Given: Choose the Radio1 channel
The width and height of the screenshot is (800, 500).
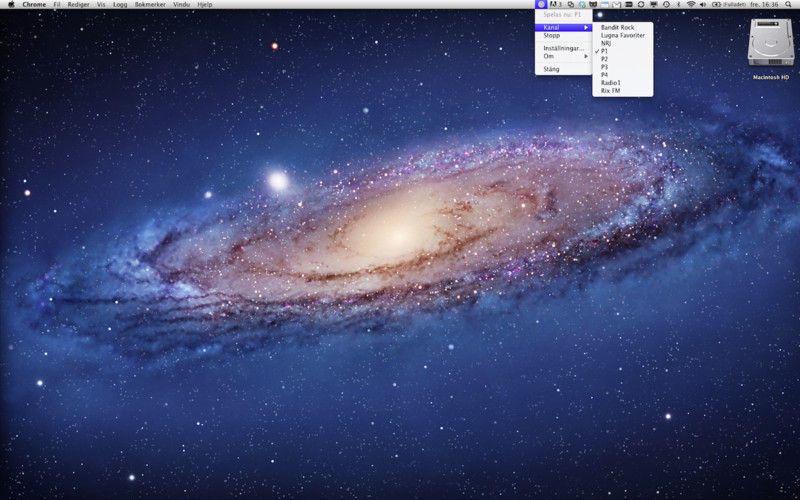Looking at the screenshot, I should point(622,83).
